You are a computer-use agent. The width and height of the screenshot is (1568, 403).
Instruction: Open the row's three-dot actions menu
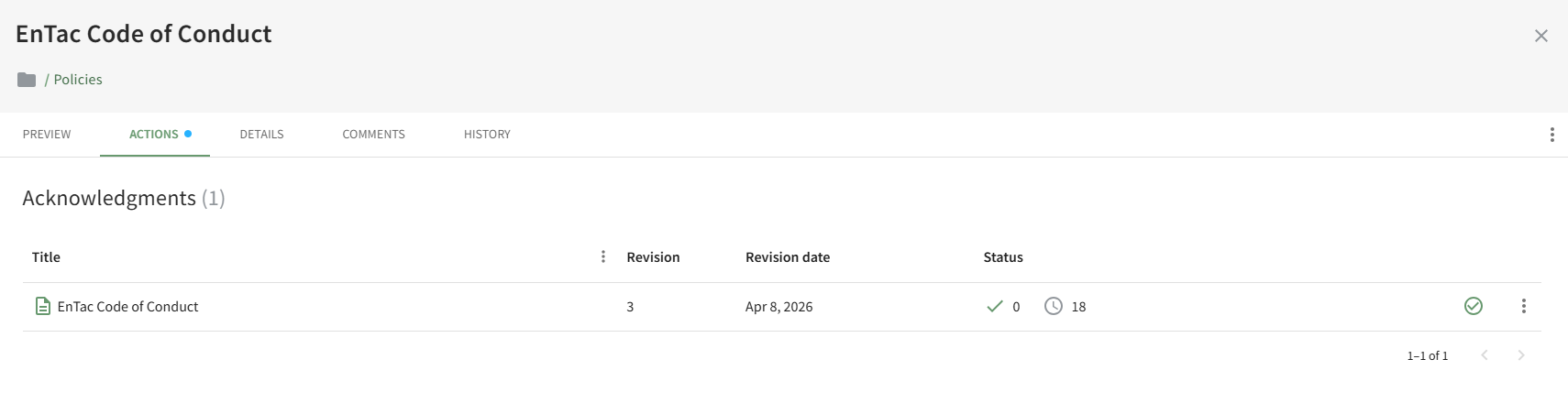[x=1523, y=306]
